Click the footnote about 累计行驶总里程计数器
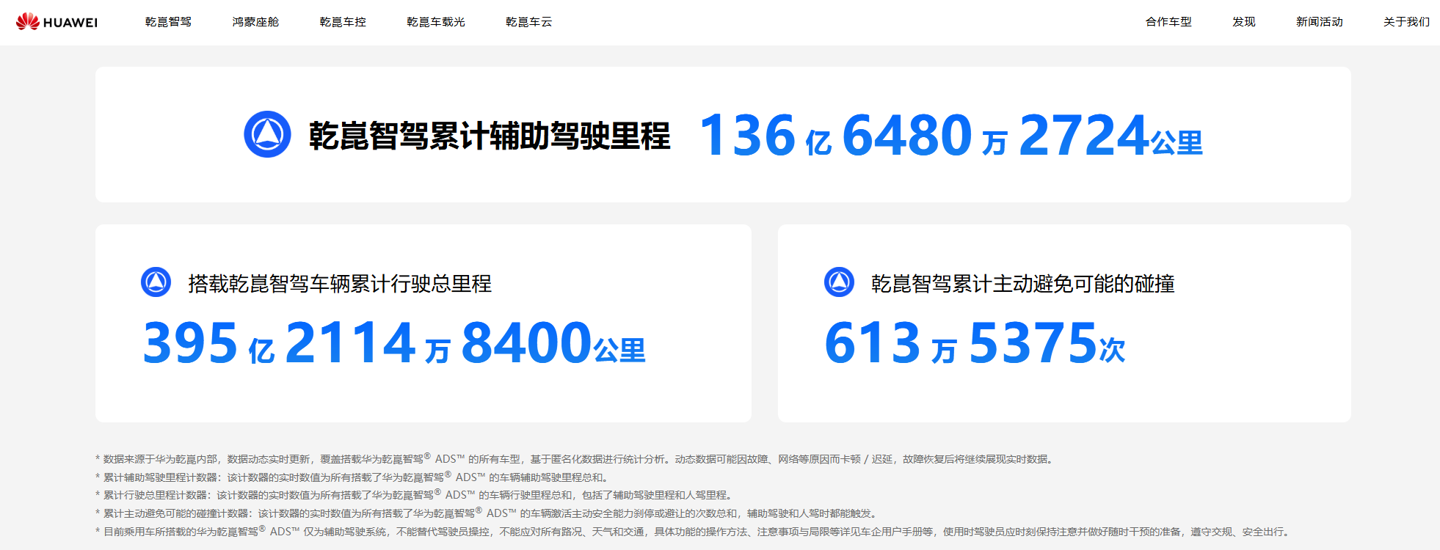Viewport: 1440px width, 550px height. [413, 495]
